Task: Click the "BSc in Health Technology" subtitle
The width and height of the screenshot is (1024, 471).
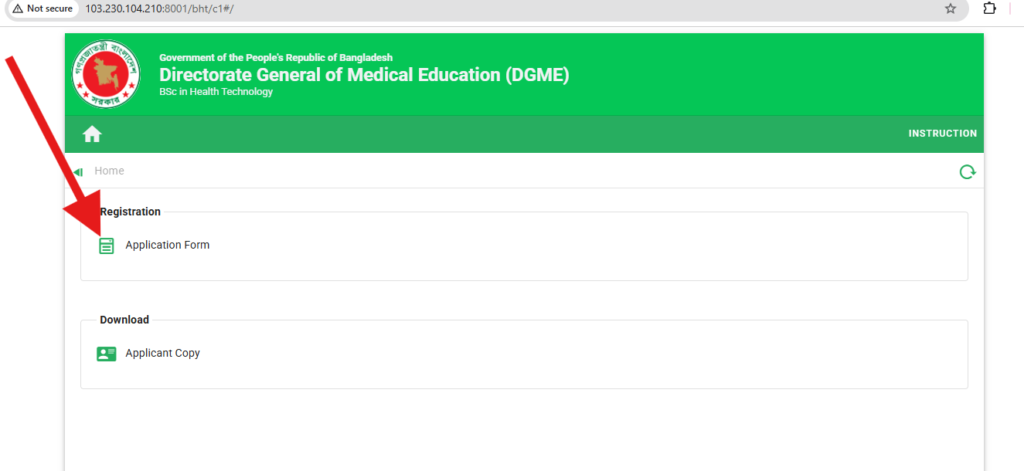Action: [x=216, y=92]
